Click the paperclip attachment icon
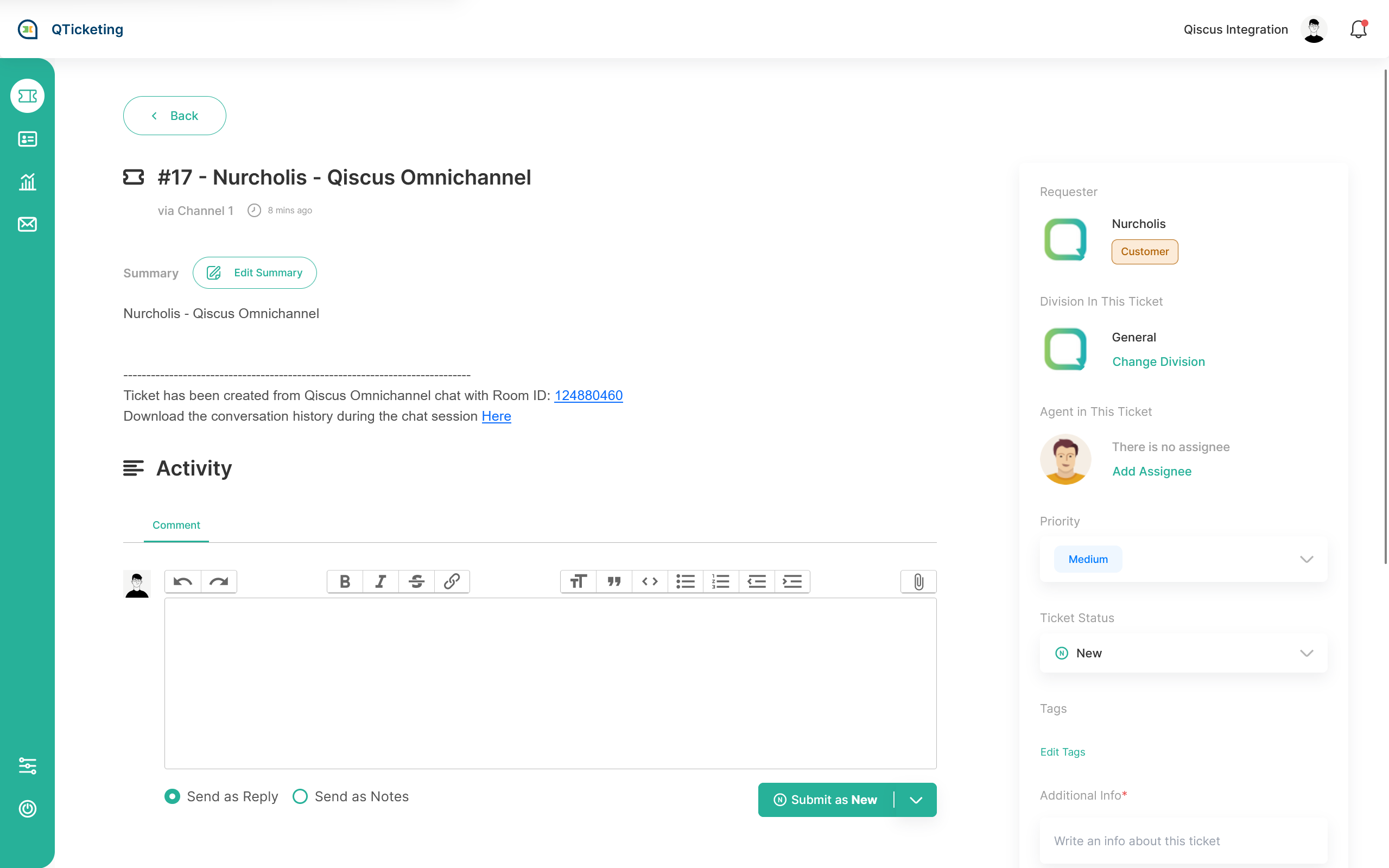Viewport: 1389px width, 868px height. tap(918, 581)
